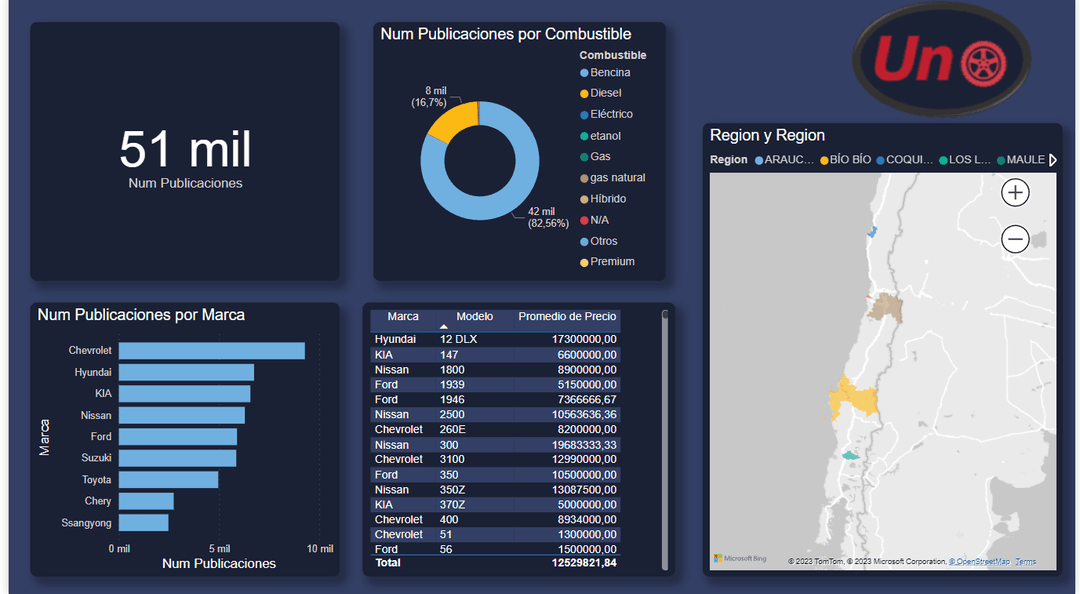Filter map by BÍO BÍO legend entry
Image resolution: width=1080 pixels, height=594 pixels.
coord(846,160)
